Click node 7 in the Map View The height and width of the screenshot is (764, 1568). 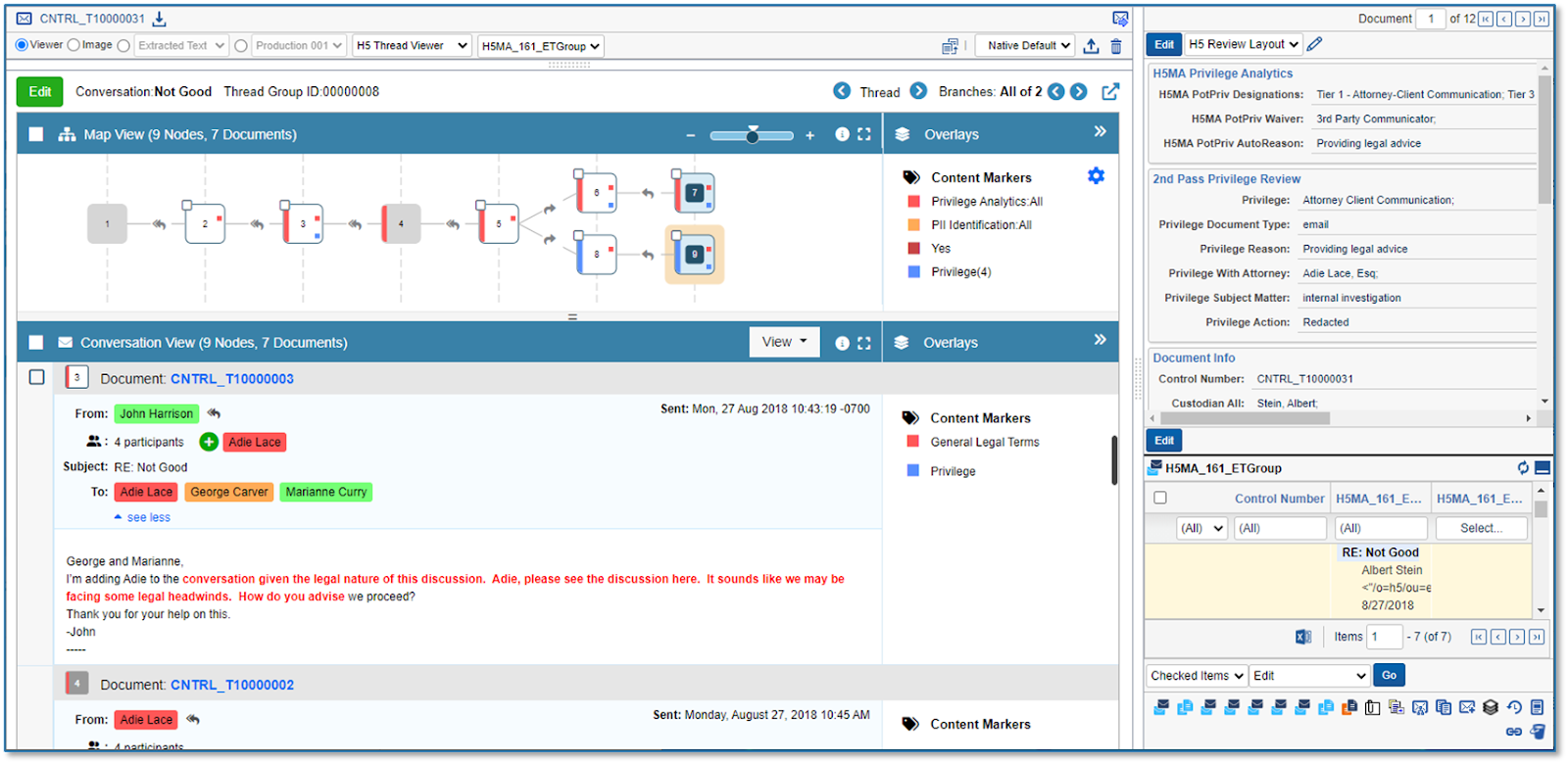695,193
